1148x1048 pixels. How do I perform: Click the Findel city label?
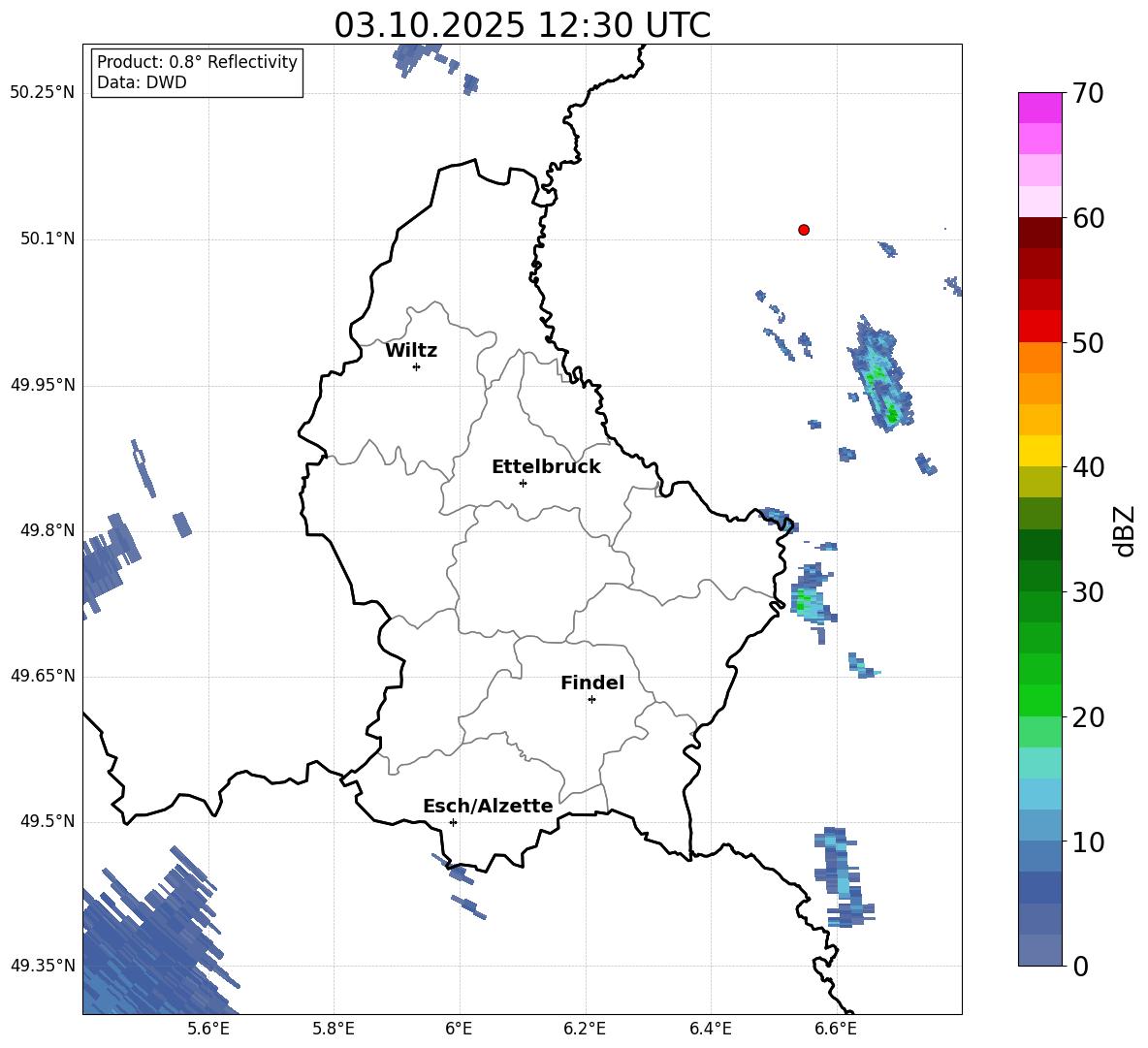[592, 683]
